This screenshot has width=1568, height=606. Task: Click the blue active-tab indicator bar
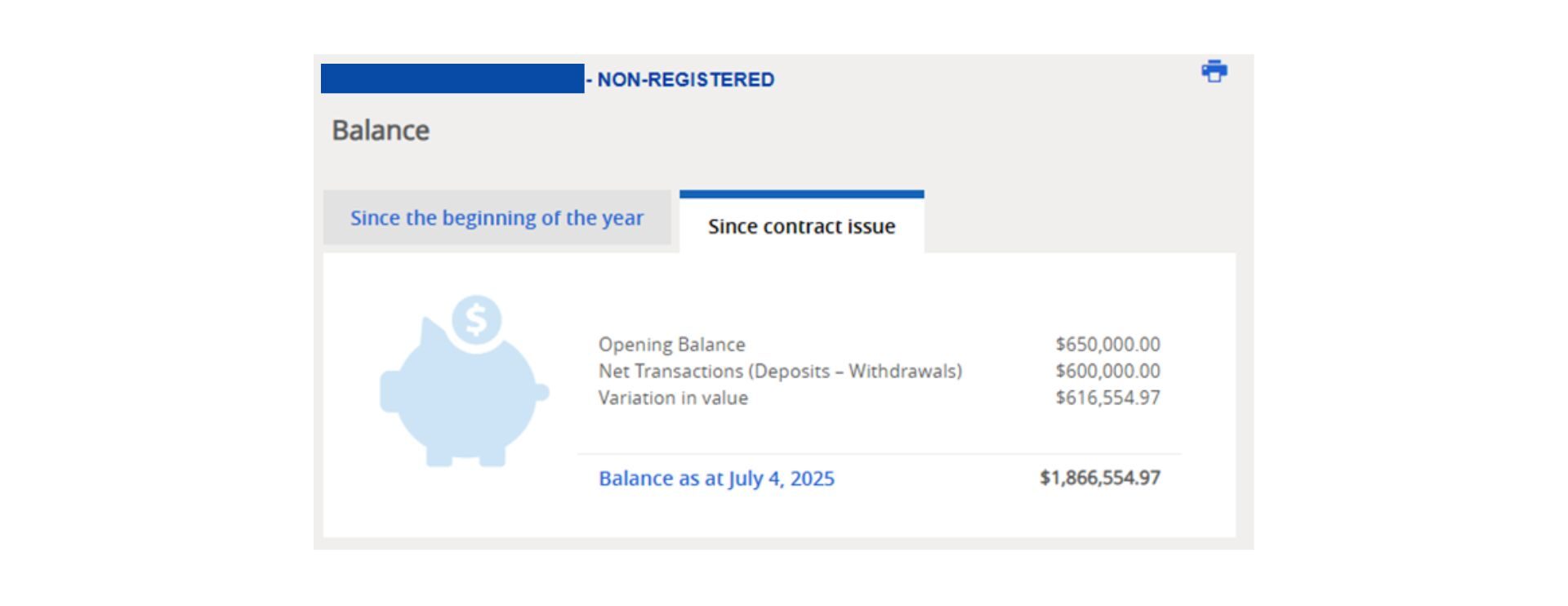click(802, 194)
